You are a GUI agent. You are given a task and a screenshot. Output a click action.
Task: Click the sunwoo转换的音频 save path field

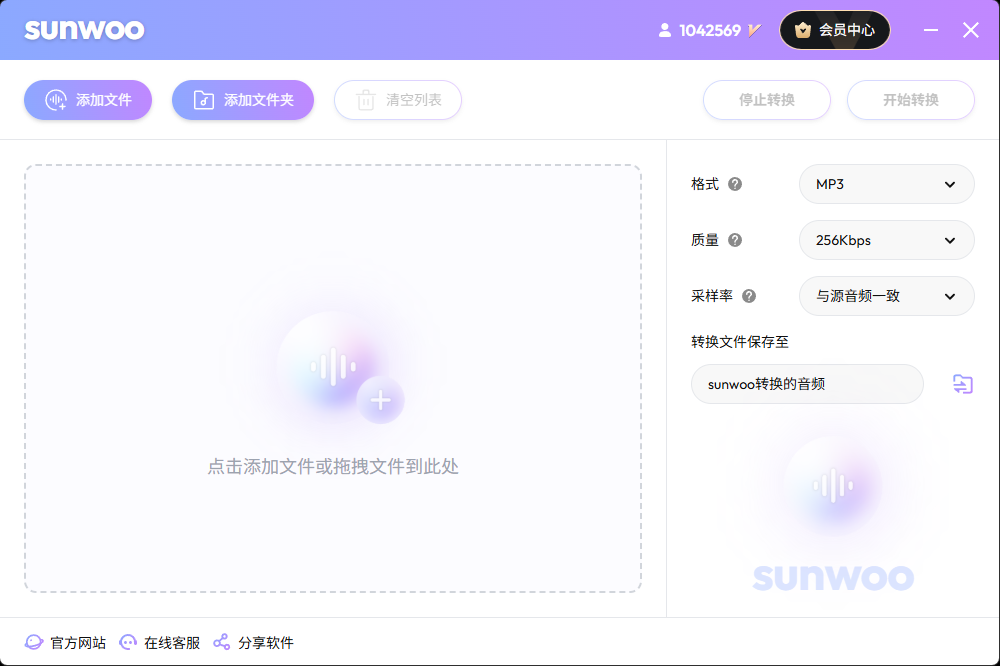(x=806, y=384)
